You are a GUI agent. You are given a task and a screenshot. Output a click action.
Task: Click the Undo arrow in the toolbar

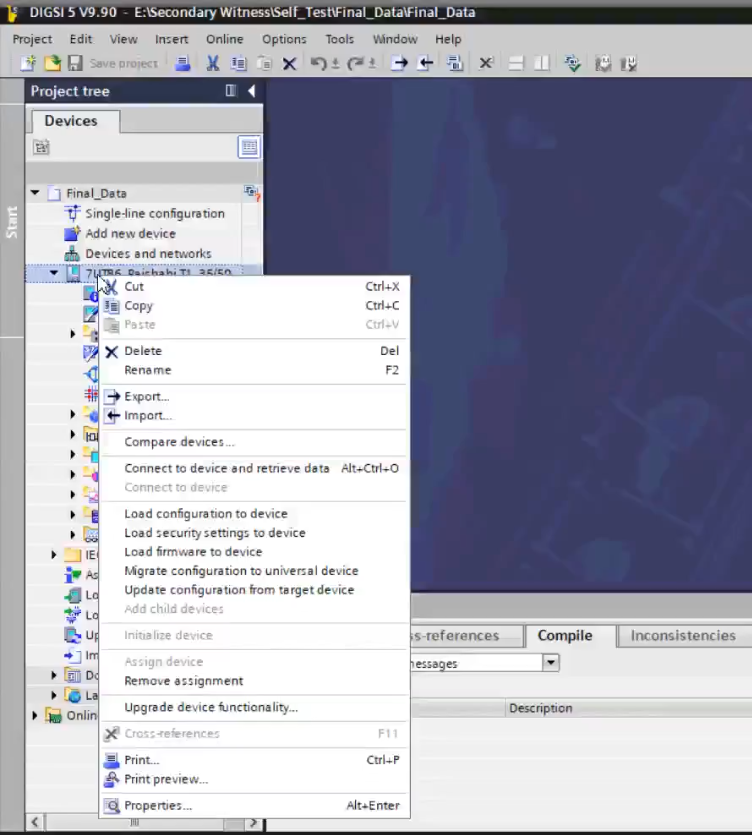(x=318, y=63)
